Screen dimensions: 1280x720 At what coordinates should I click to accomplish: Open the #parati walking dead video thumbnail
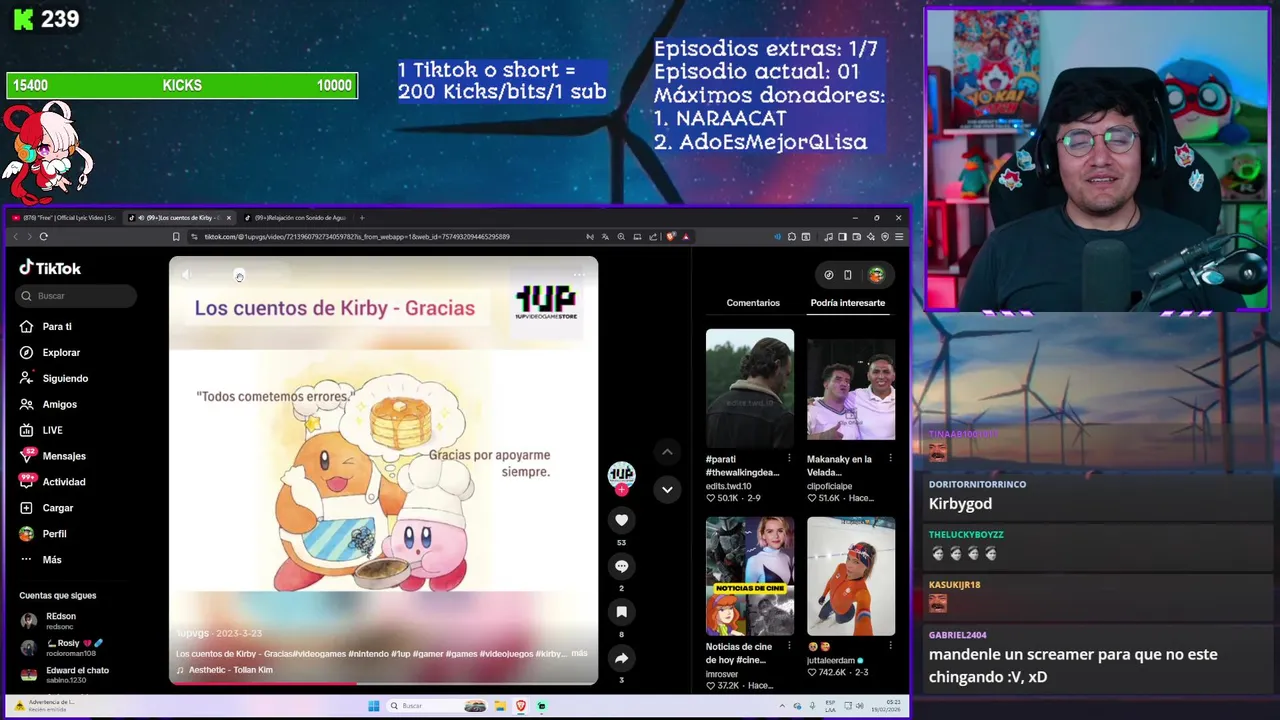750,388
